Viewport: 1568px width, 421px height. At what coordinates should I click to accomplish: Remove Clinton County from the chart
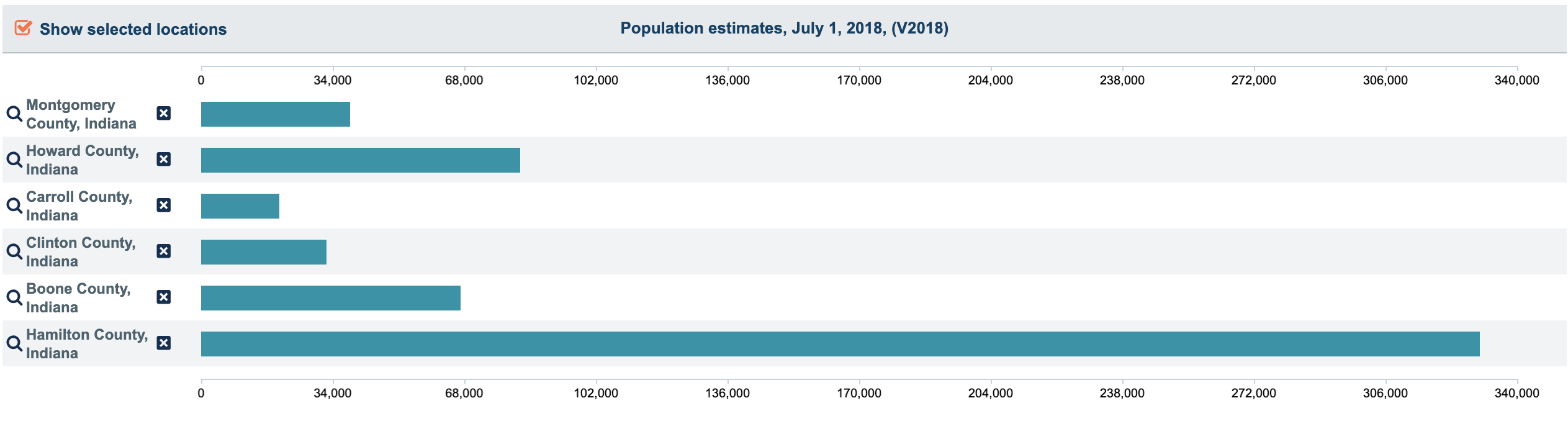click(164, 251)
